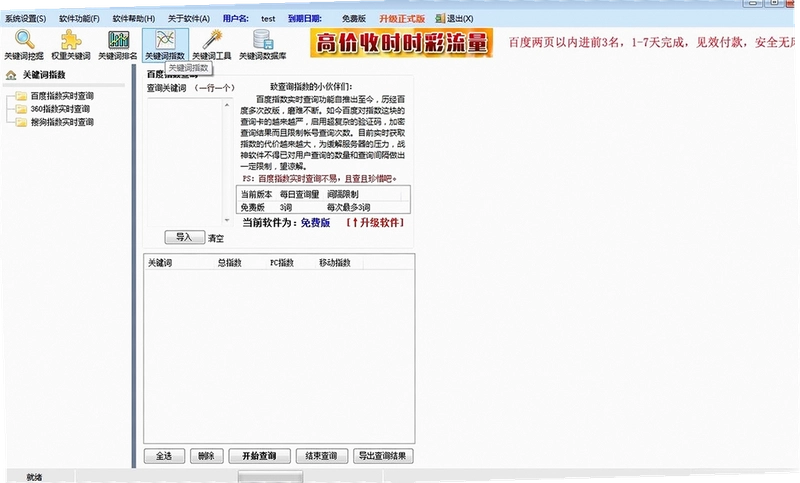Open the 系统设置(S) menu
The width and height of the screenshot is (800, 483).
click(x=26, y=18)
